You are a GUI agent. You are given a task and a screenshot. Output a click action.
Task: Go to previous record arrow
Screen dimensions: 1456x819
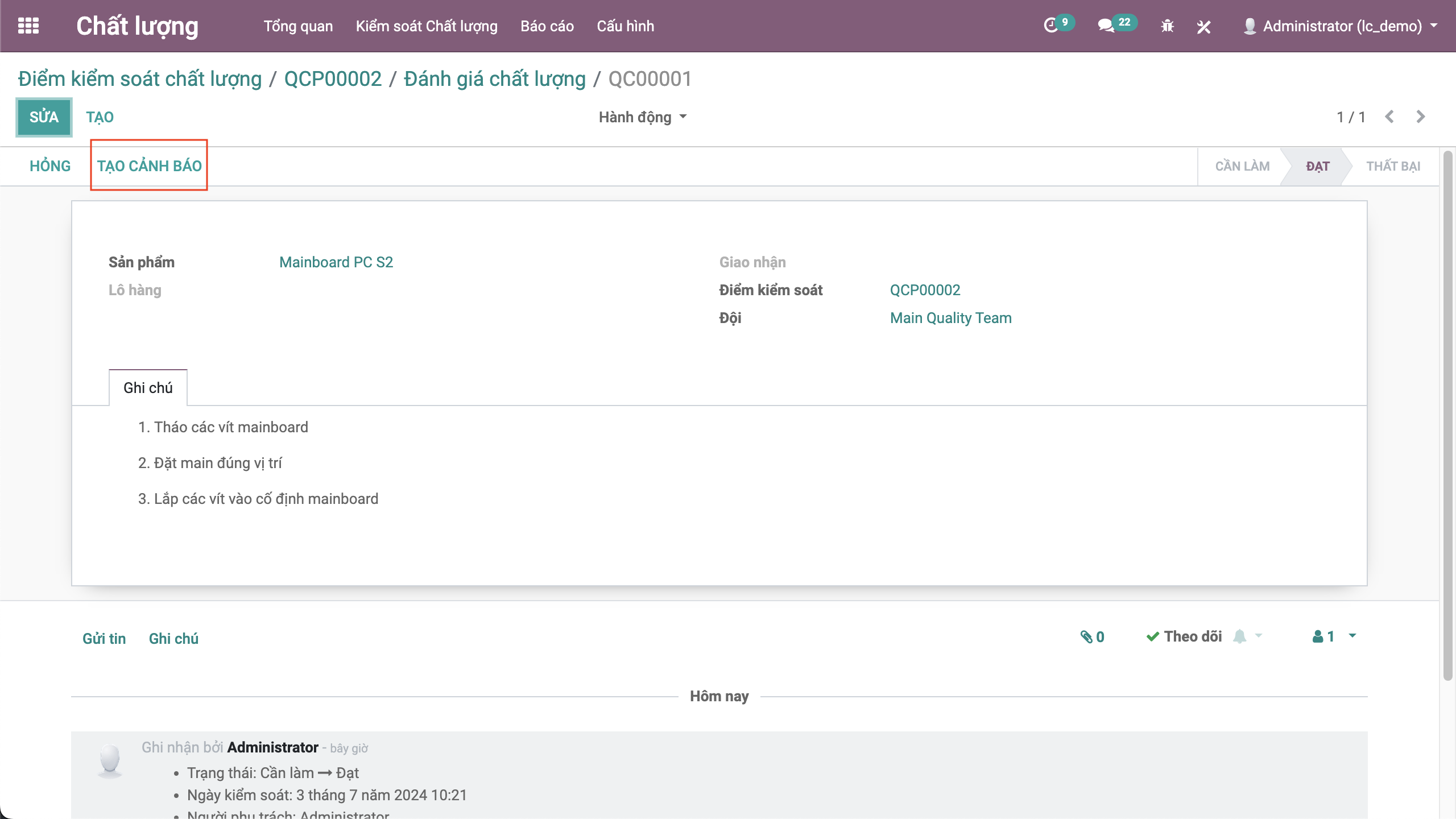(x=1389, y=117)
